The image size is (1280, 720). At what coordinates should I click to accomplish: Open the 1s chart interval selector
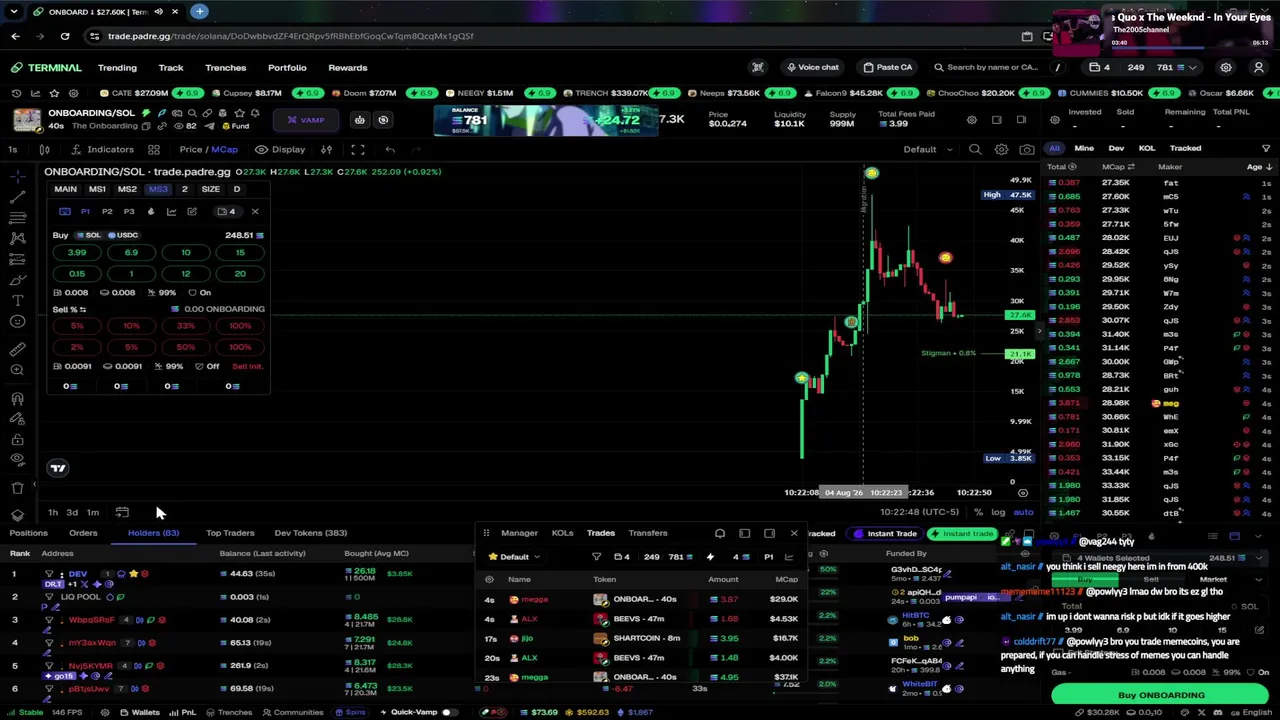coord(12,150)
